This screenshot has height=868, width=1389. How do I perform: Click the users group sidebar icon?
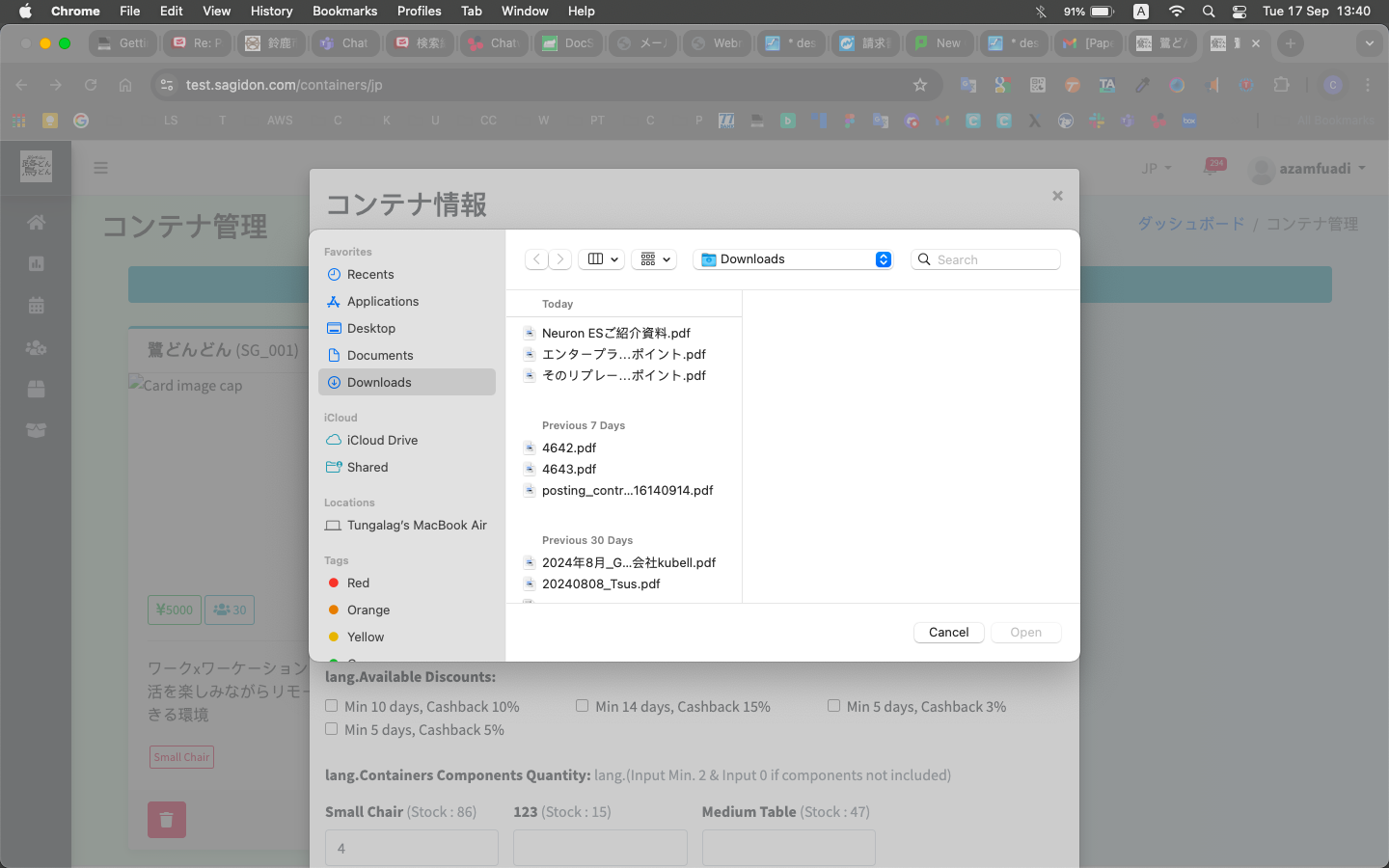[36, 347]
